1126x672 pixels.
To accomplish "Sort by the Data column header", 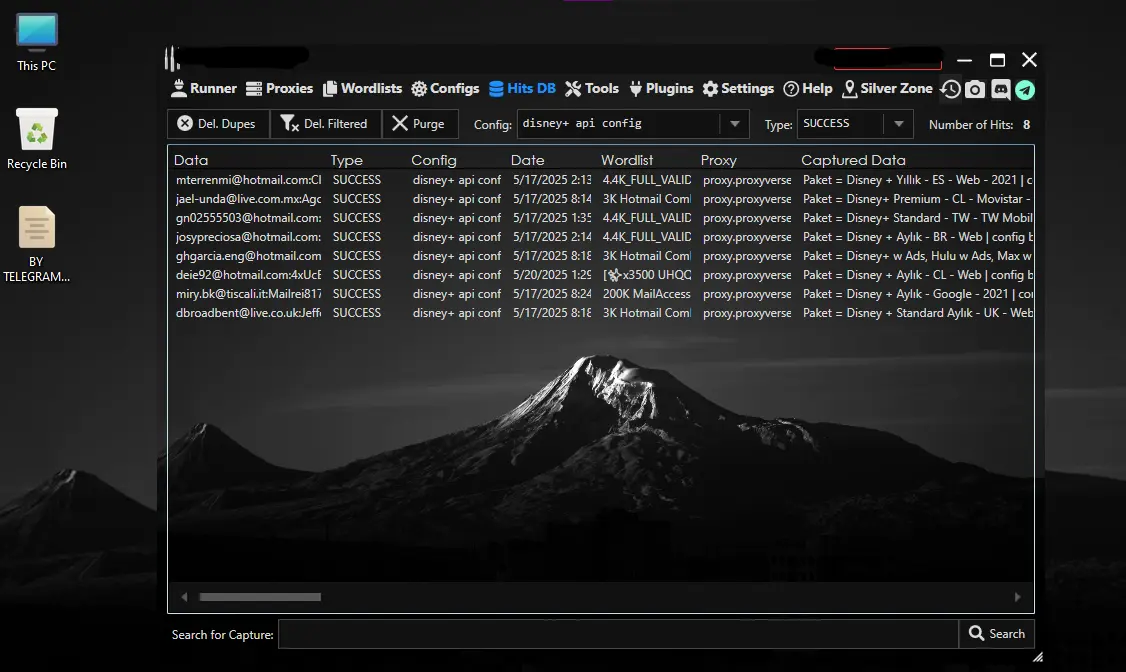I will click(x=191, y=160).
